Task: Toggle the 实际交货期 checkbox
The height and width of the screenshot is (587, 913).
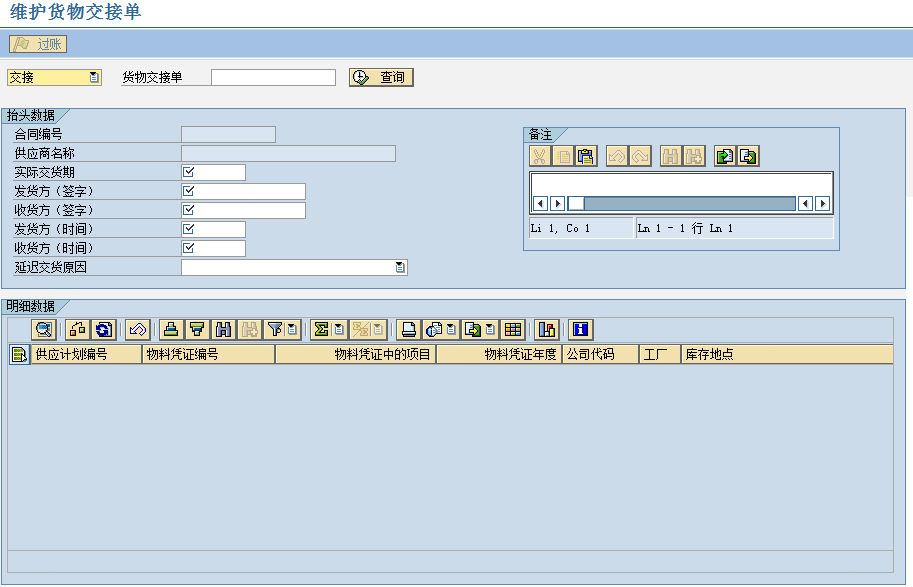Action: pos(188,172)
